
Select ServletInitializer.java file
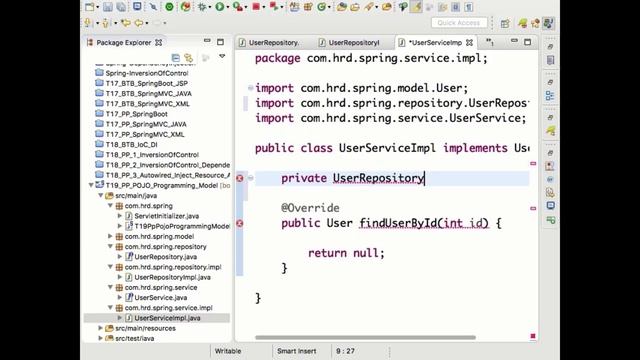(x=167, y=216)
